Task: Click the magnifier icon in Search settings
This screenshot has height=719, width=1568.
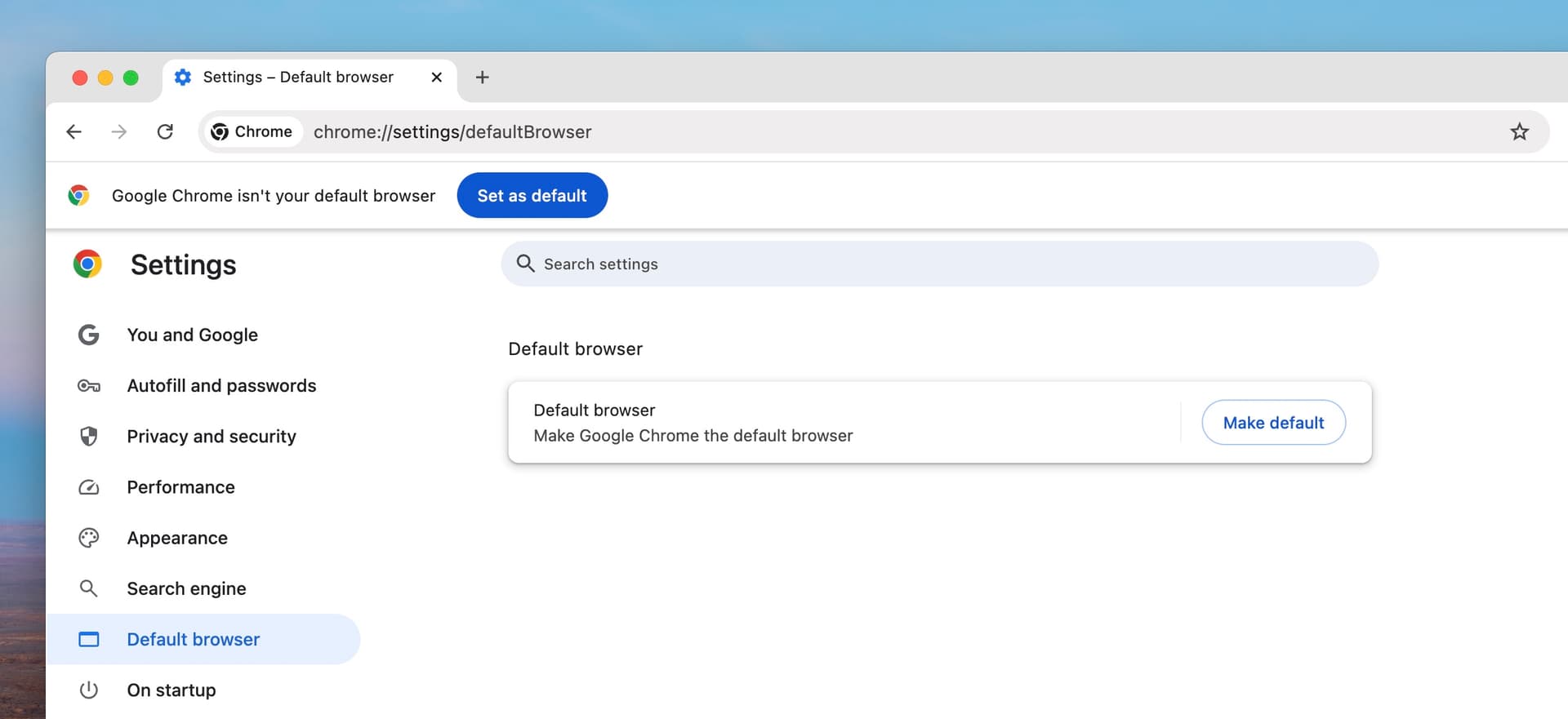Action: click(525, 263)
